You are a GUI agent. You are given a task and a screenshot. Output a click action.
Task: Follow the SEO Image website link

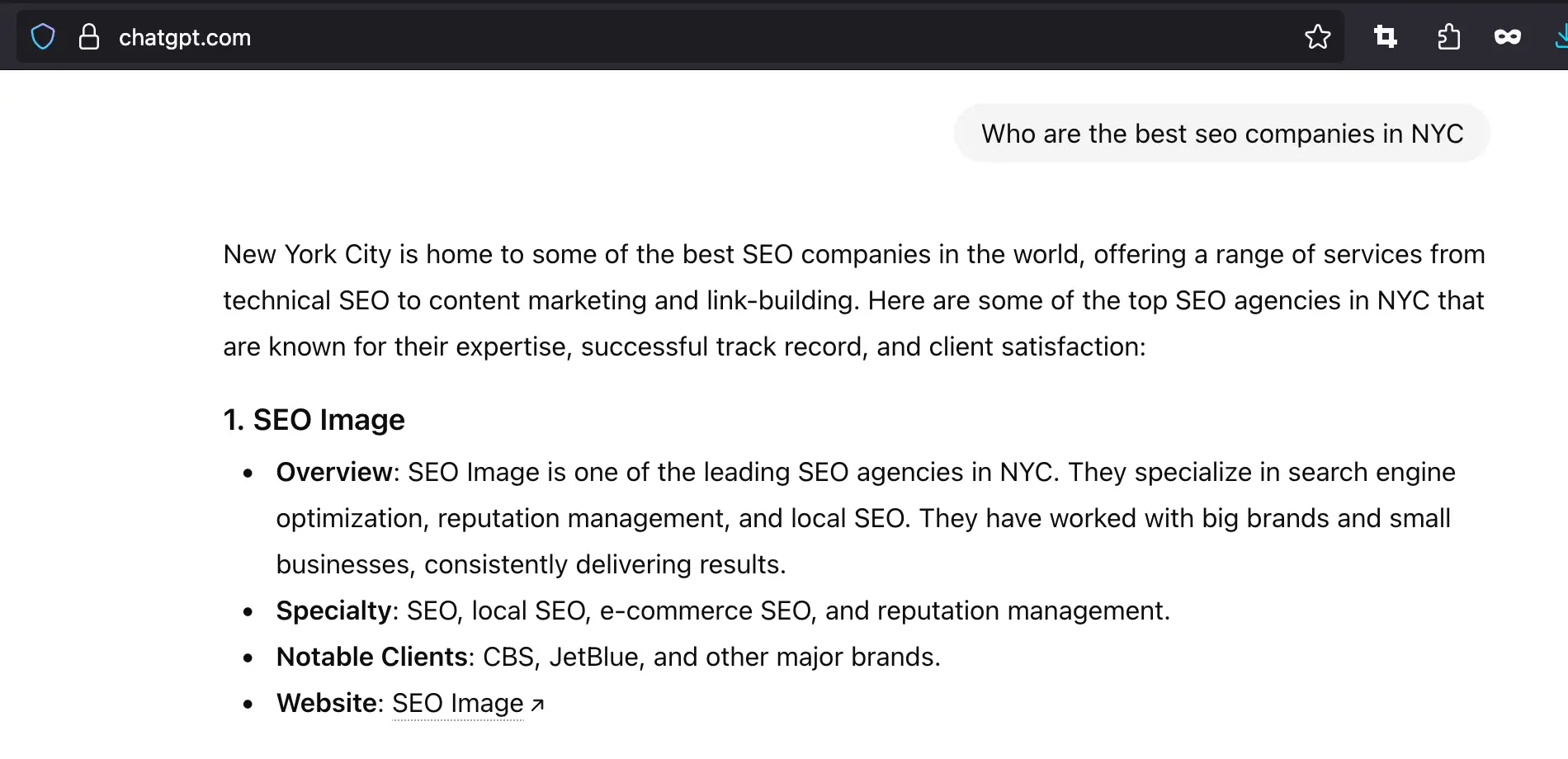[457, 704]
